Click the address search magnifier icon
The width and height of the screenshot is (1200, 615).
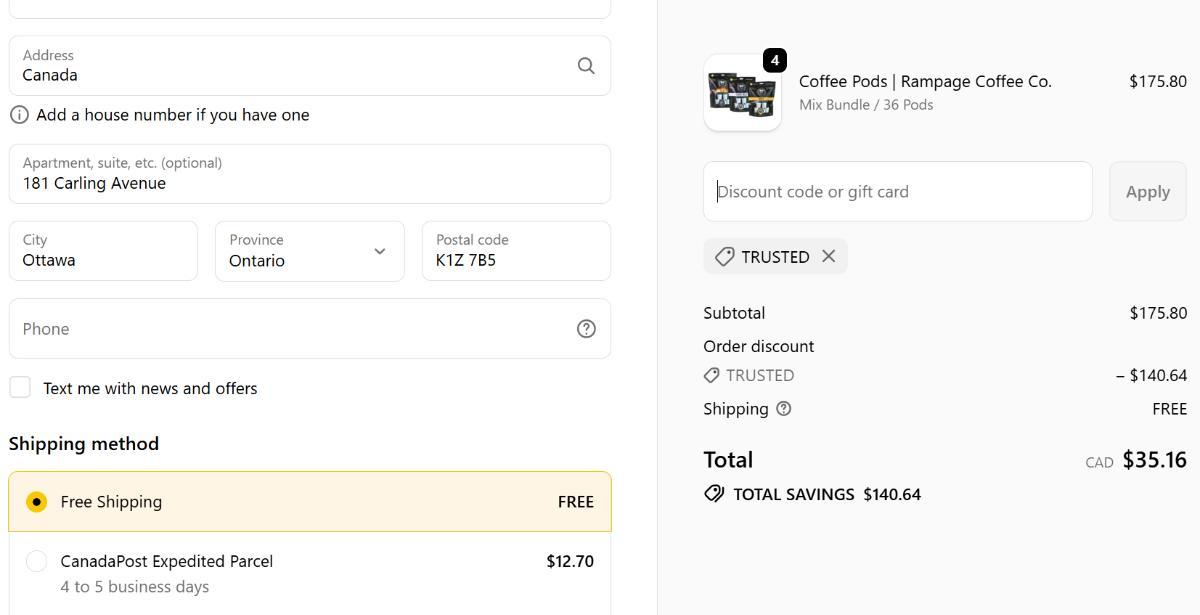(586, 66)
